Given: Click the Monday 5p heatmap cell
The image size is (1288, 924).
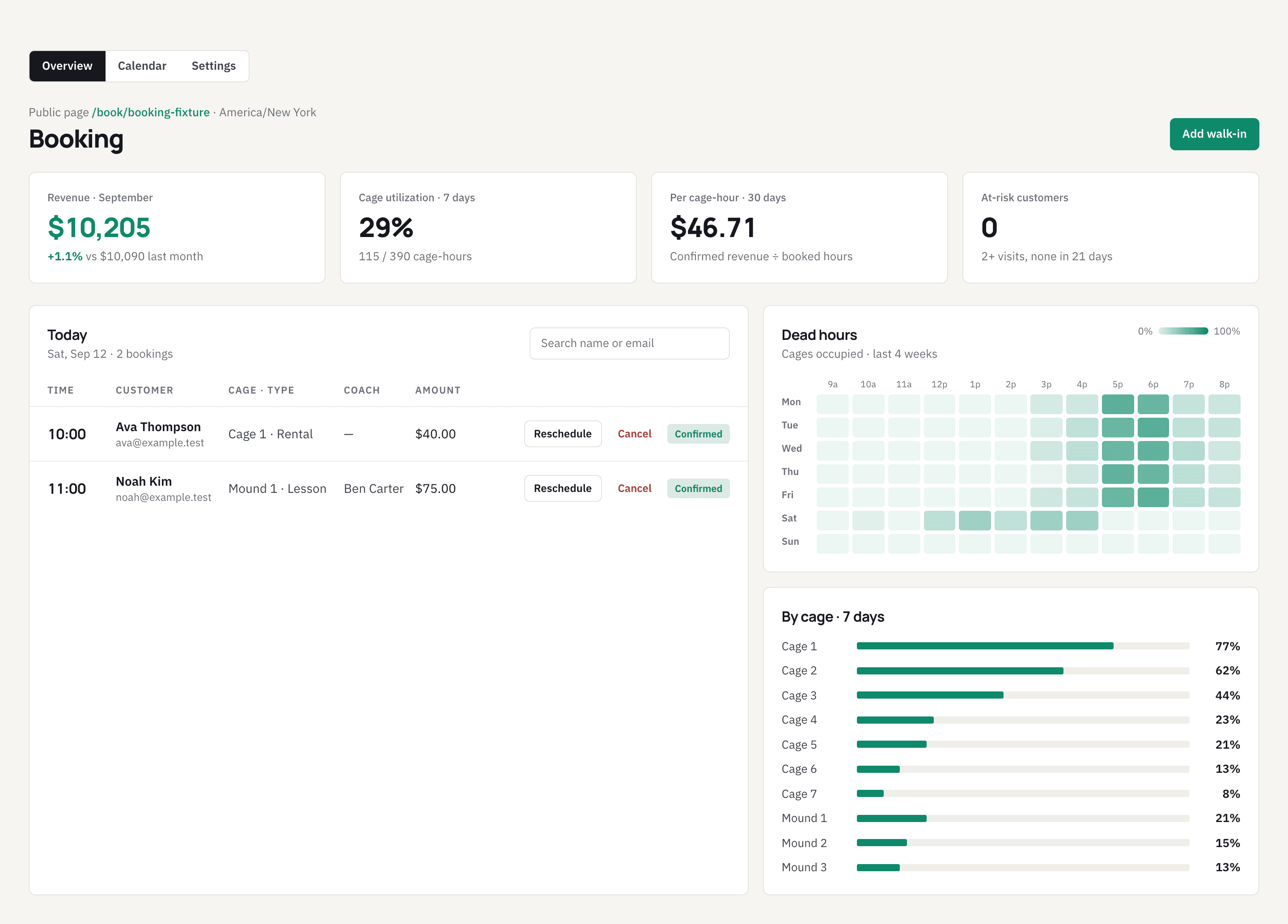Looking at the screenshot, I should 1118,404.
